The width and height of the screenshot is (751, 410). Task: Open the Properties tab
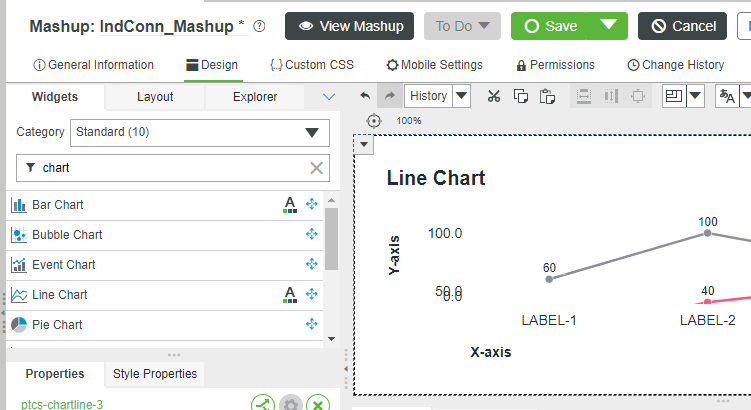[55, 374]
